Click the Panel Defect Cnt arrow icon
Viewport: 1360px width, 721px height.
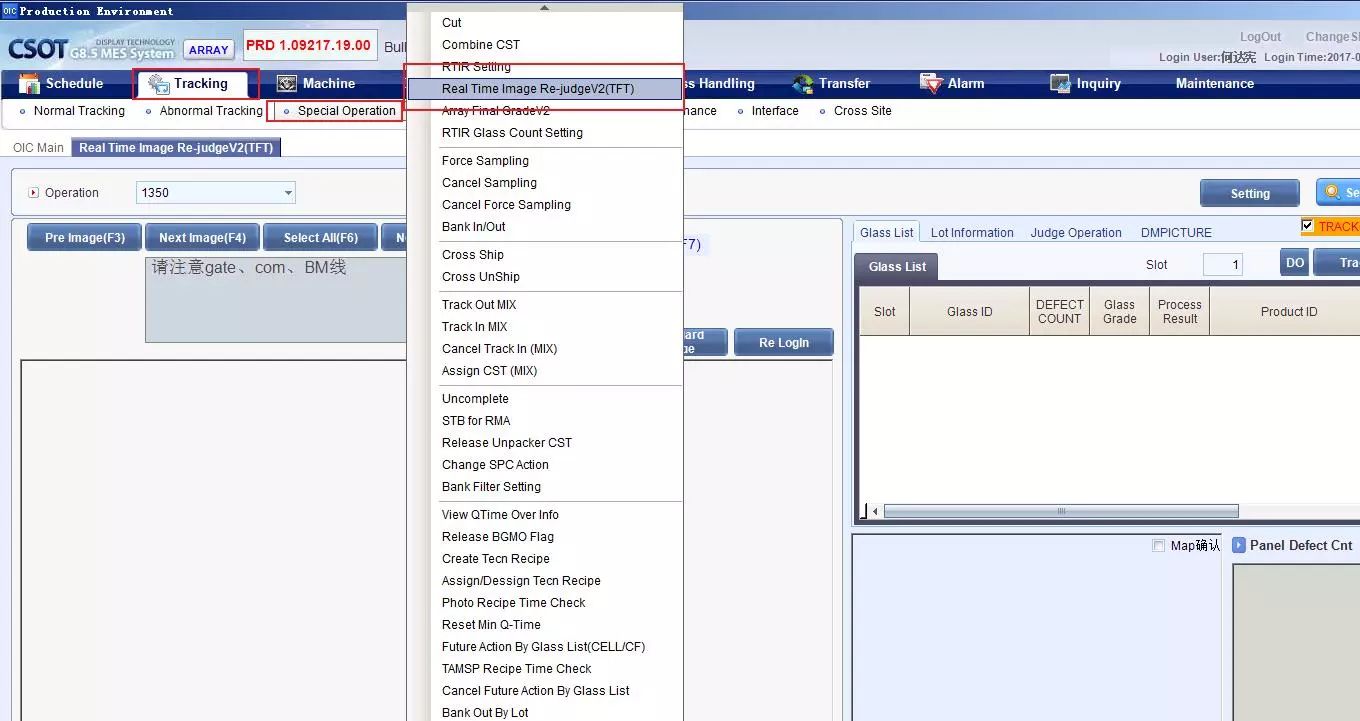pyautogui.click(x=1239, y=545)
